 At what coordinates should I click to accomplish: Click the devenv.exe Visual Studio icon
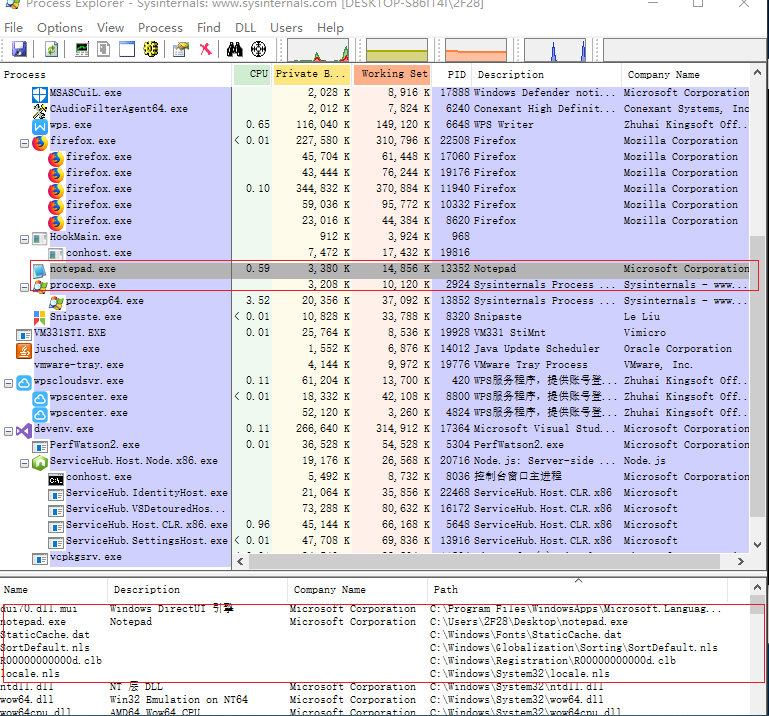(24, 431)
